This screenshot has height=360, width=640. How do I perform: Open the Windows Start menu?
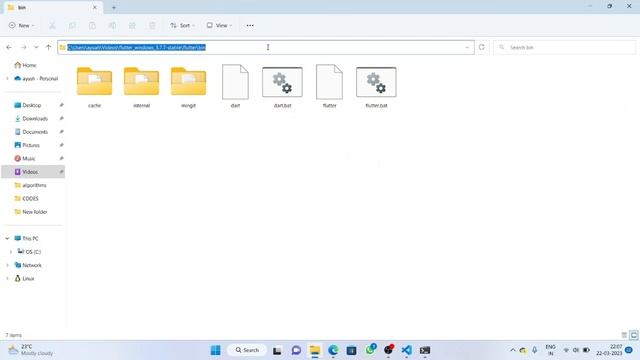pos(216,350)
